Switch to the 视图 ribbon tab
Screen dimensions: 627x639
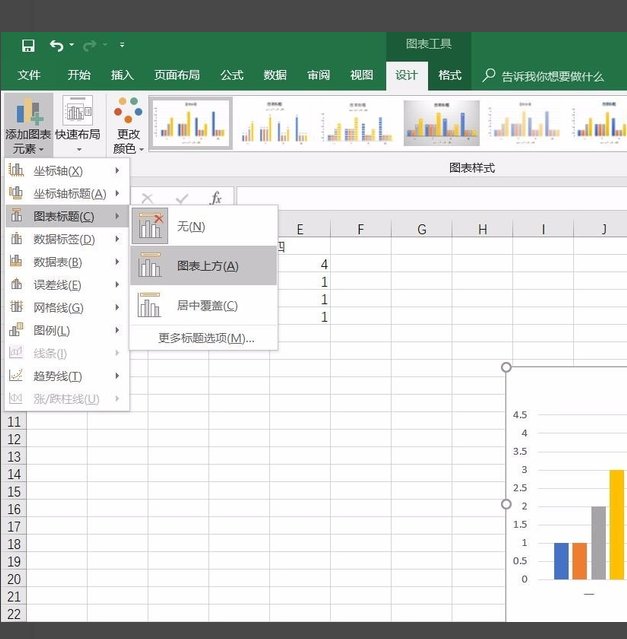[362, 75]
